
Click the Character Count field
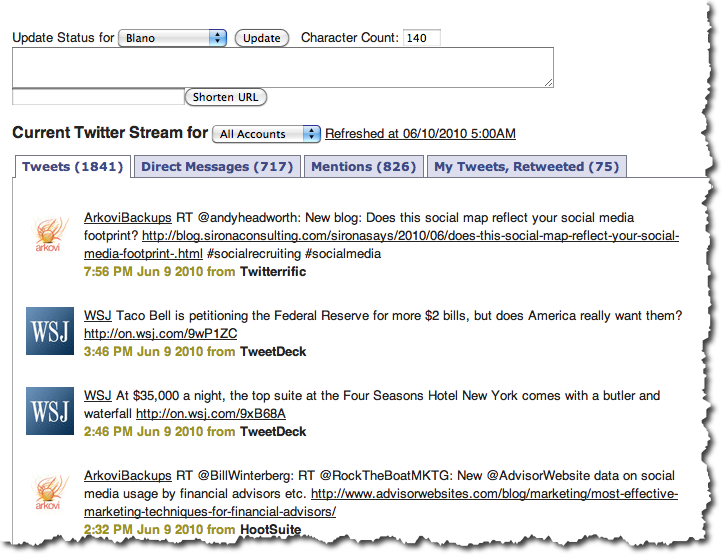(x=421, y=38)
